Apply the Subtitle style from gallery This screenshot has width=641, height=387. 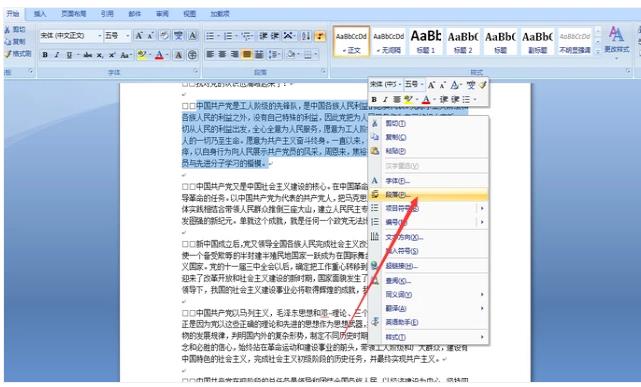click(537, 41)
